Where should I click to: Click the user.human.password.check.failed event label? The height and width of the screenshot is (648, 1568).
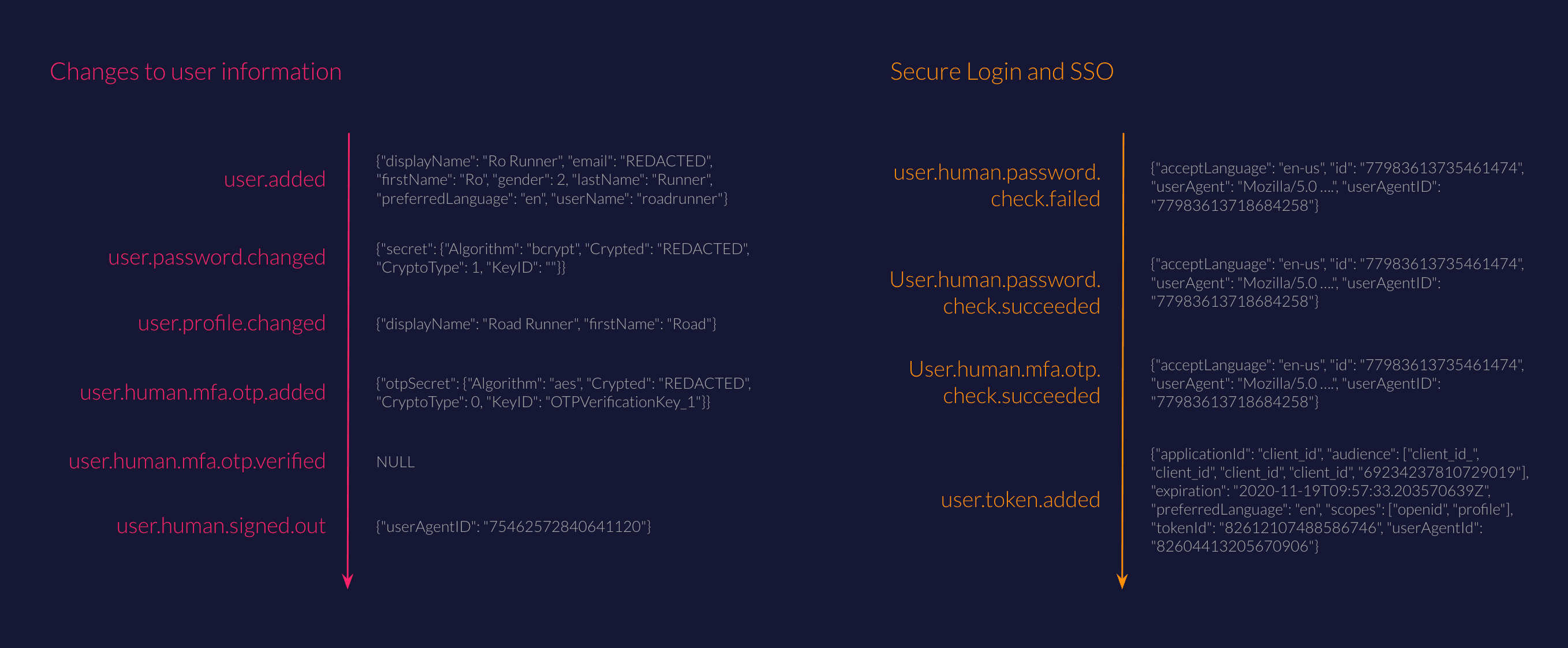(996, 185)
